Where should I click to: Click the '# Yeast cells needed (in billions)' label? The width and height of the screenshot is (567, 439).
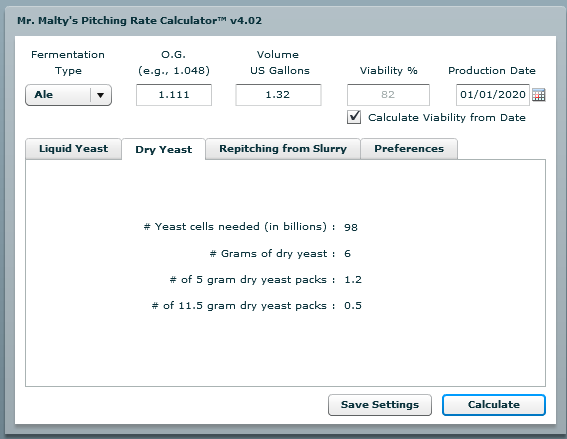(x=239, y=227)
